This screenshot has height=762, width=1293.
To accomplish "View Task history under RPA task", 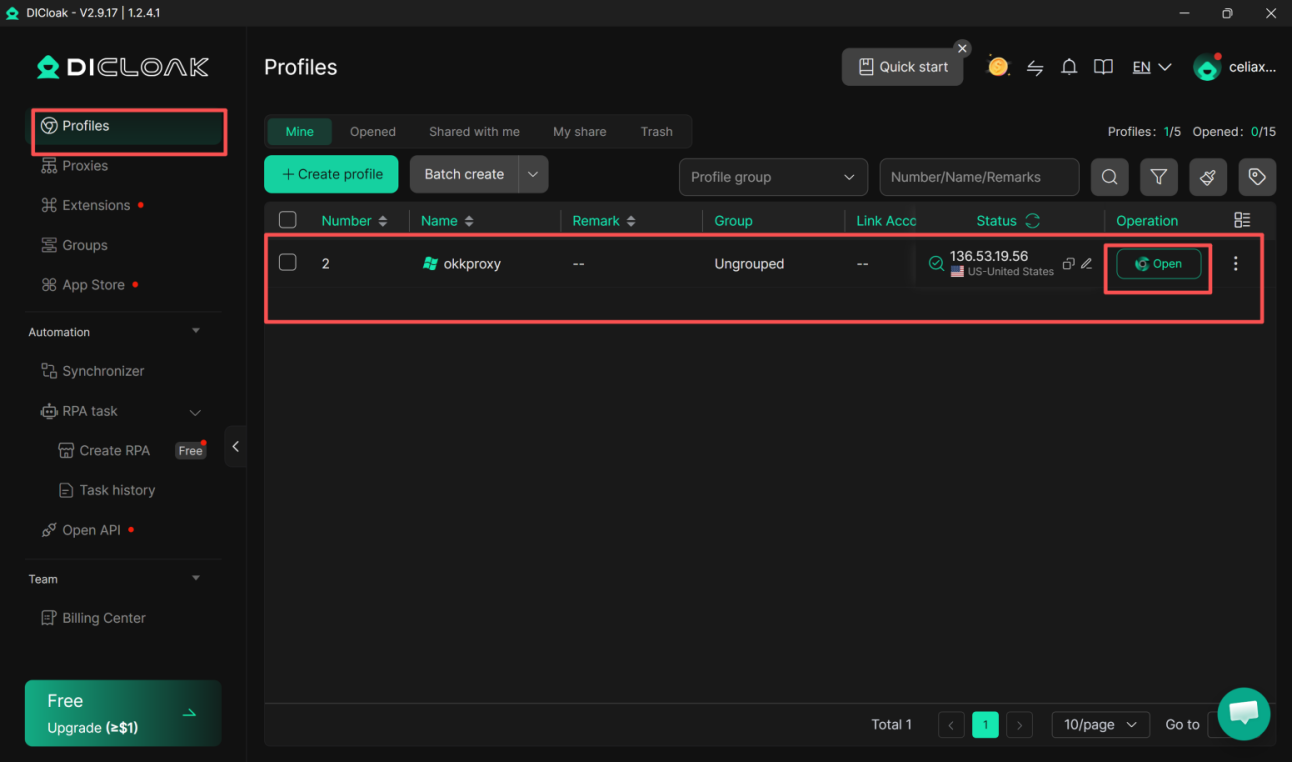I will (107, 490).
